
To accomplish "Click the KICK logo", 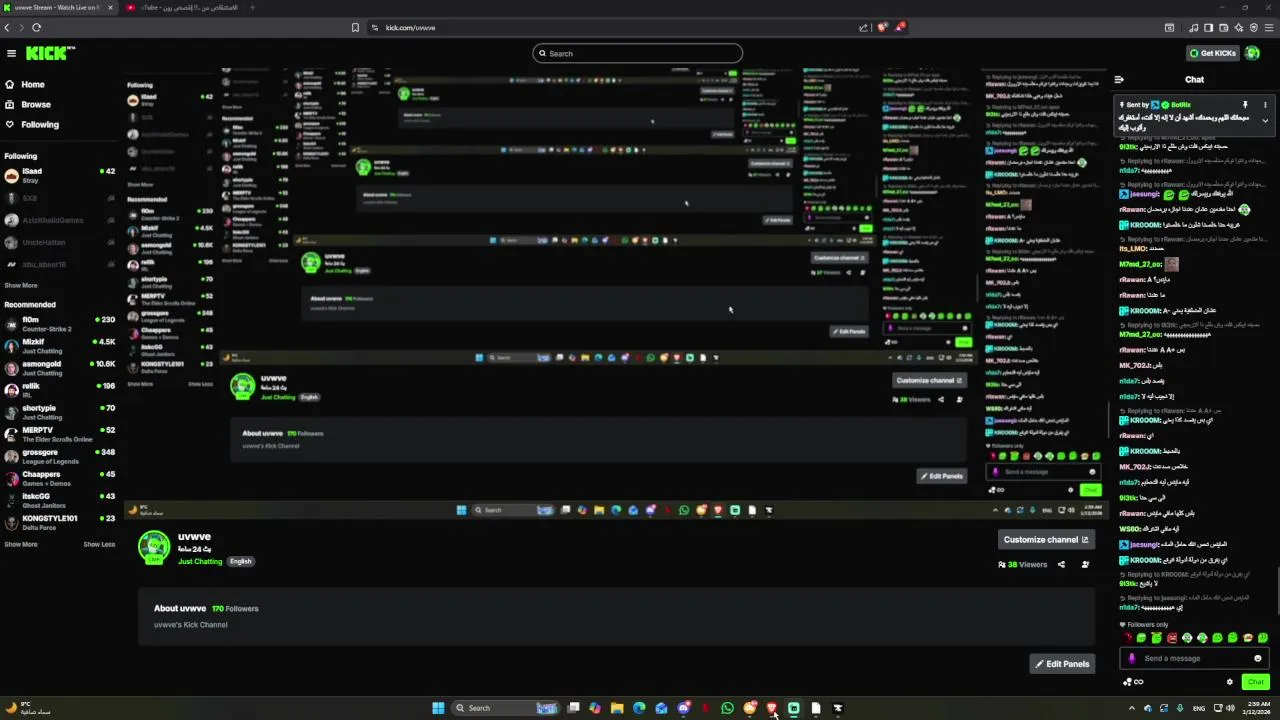I will click(x=50, y=53).
